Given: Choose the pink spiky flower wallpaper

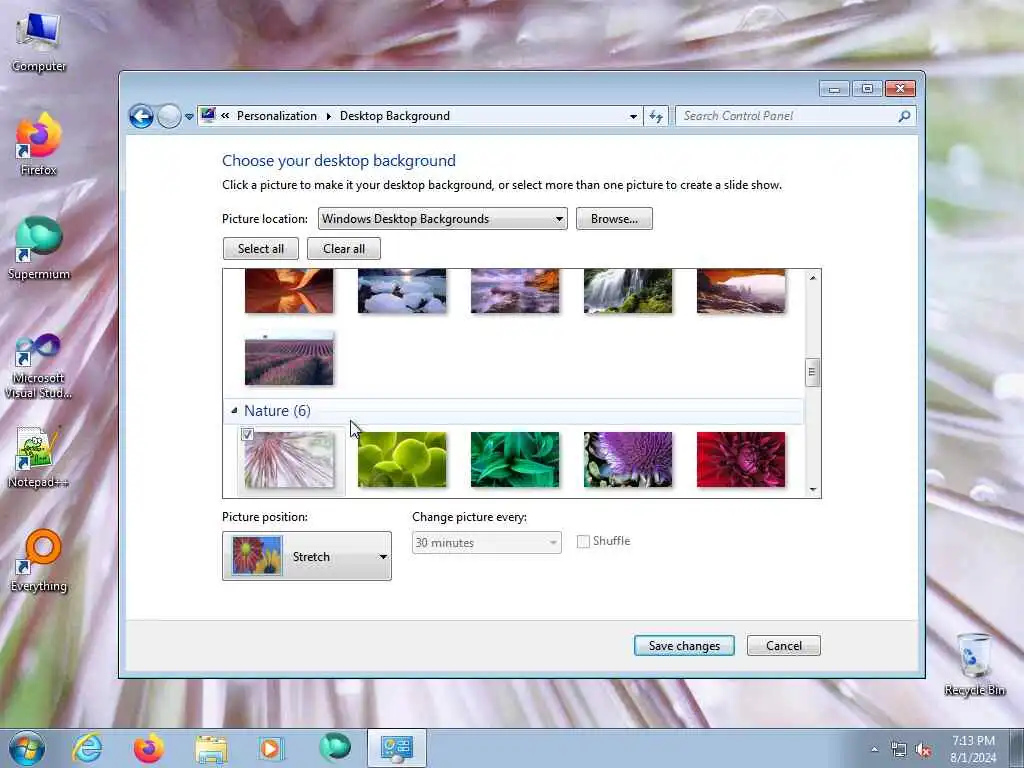Looking at the screenshot, I should pyautogui.click(x=289, y=460).
